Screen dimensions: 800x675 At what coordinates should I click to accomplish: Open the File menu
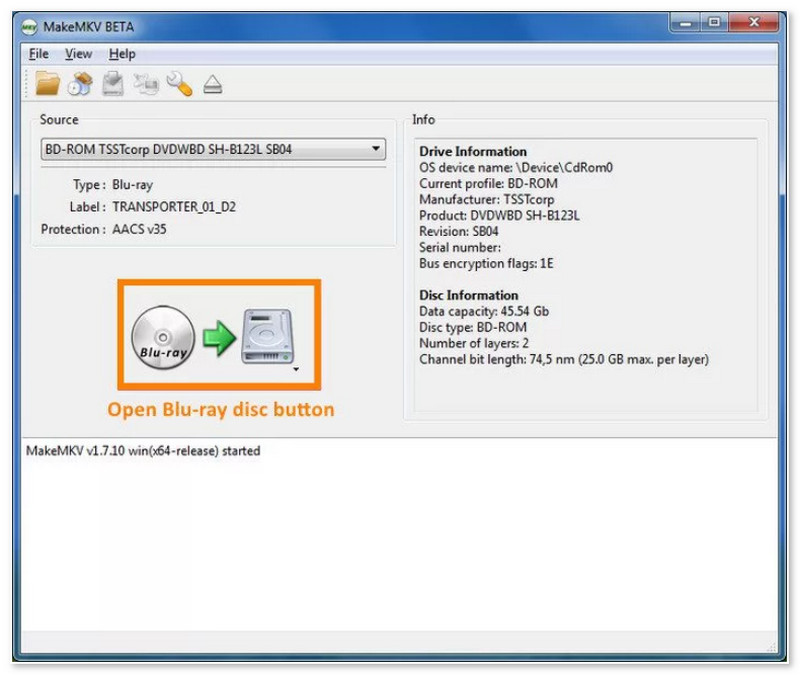click(39, 54)
